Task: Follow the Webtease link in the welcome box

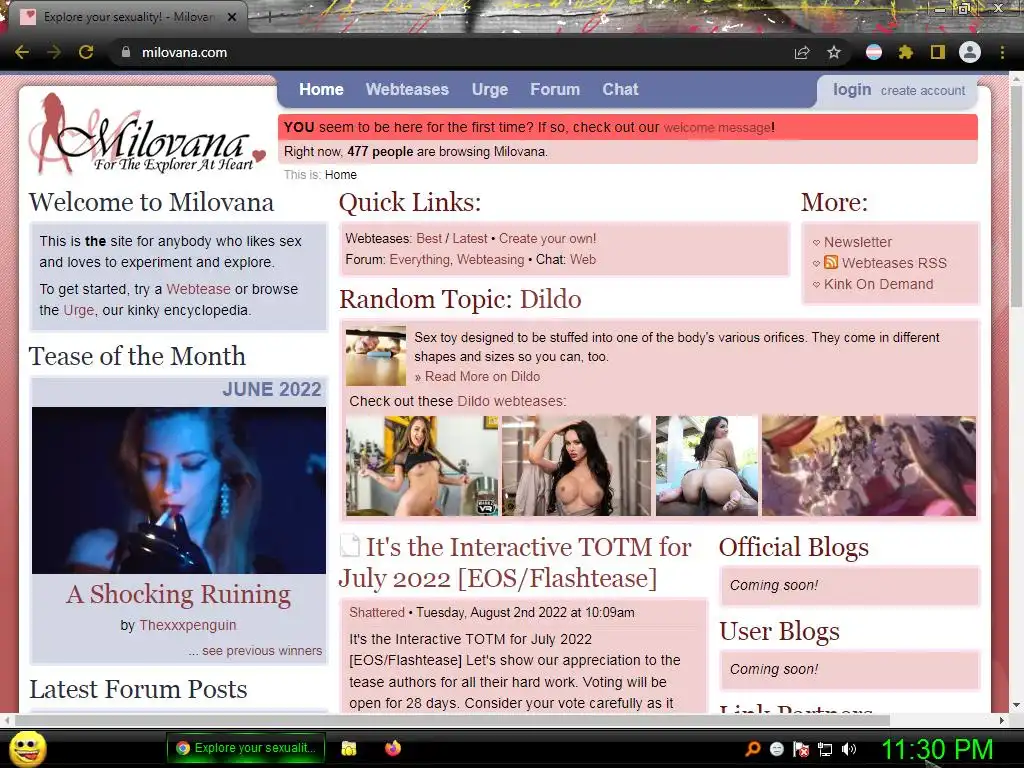Action: 199,289
